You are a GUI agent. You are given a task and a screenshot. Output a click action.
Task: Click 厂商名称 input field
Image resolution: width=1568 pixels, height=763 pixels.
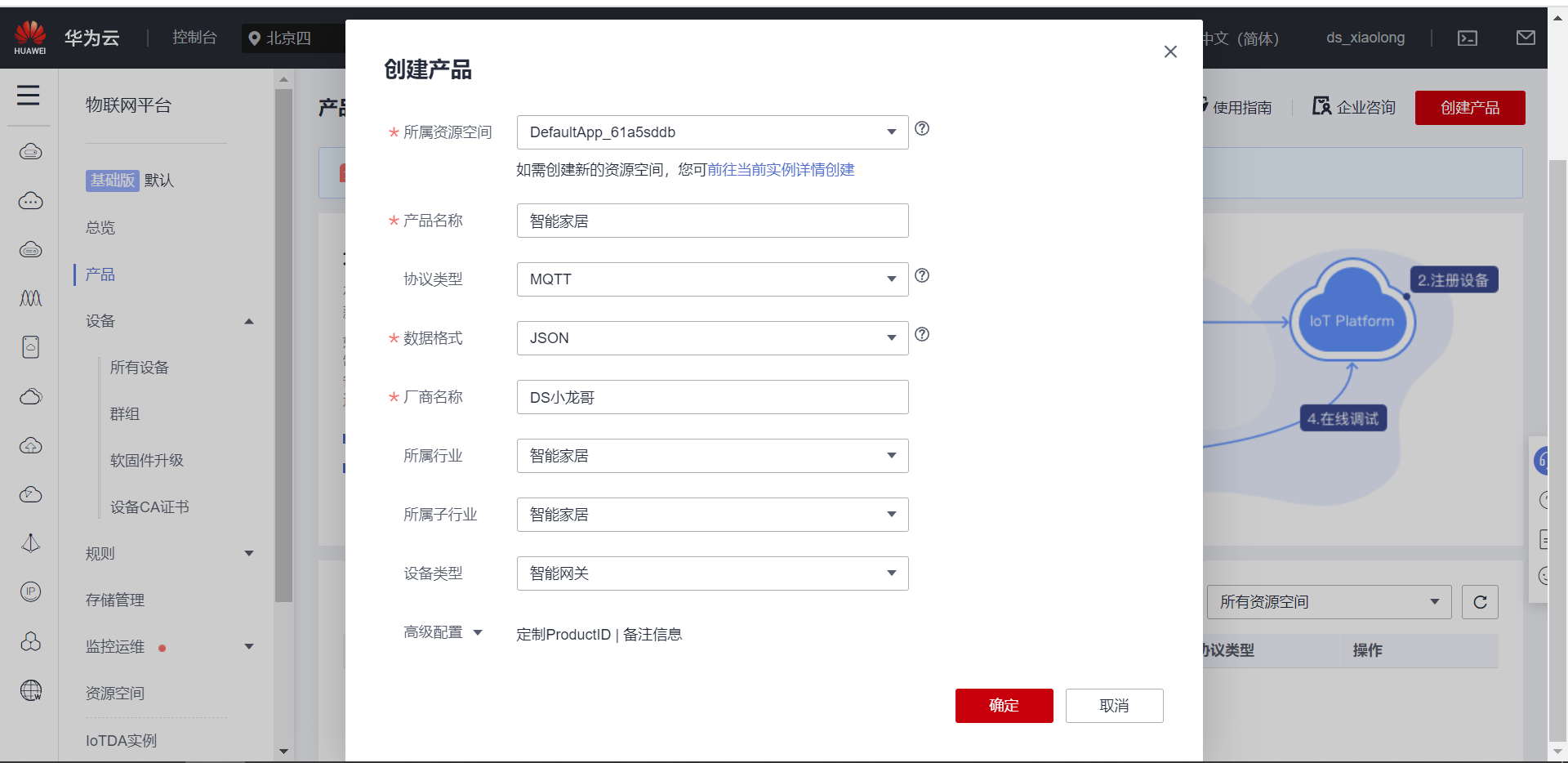(x=712, y=397)
